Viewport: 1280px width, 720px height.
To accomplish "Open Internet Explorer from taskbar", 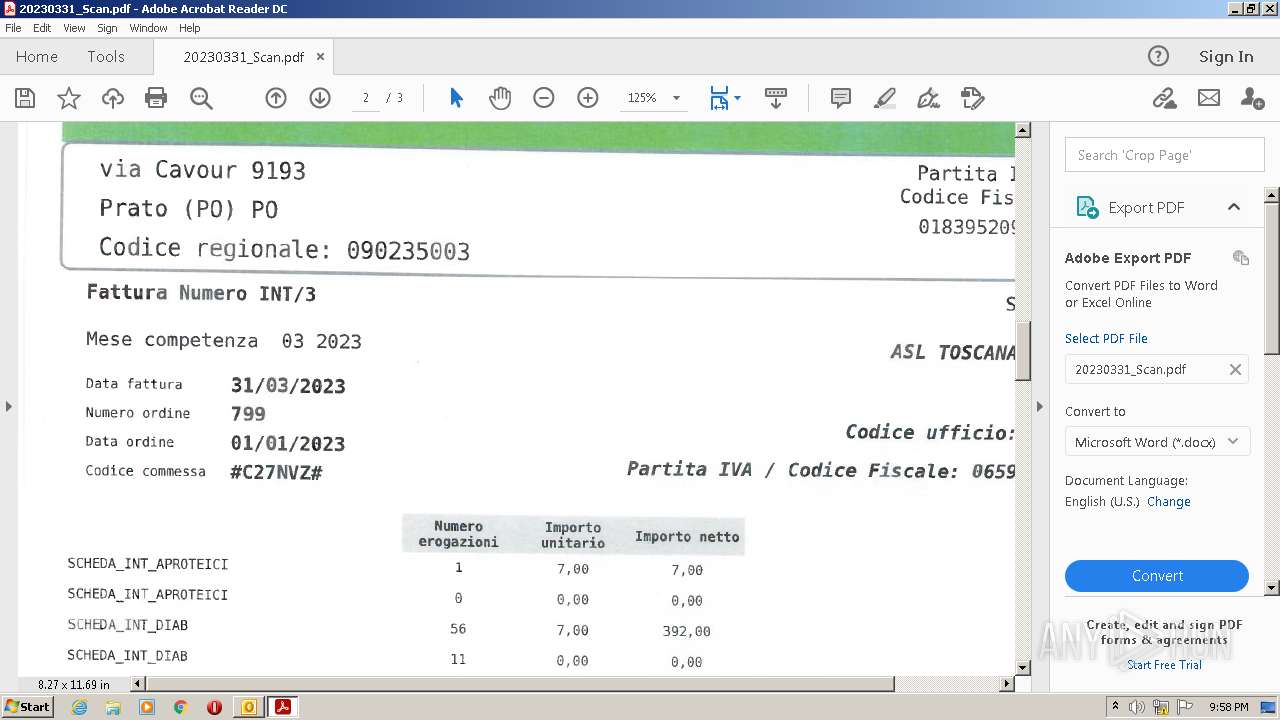I will 80,707.
